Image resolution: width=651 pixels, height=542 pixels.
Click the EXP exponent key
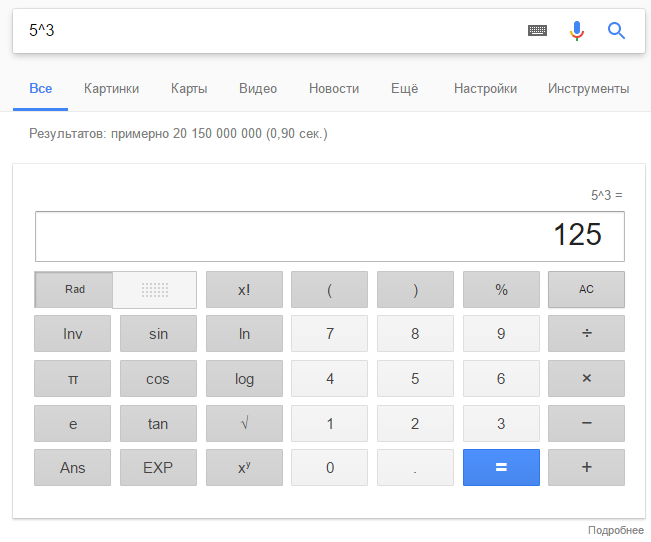coord(158,467)
